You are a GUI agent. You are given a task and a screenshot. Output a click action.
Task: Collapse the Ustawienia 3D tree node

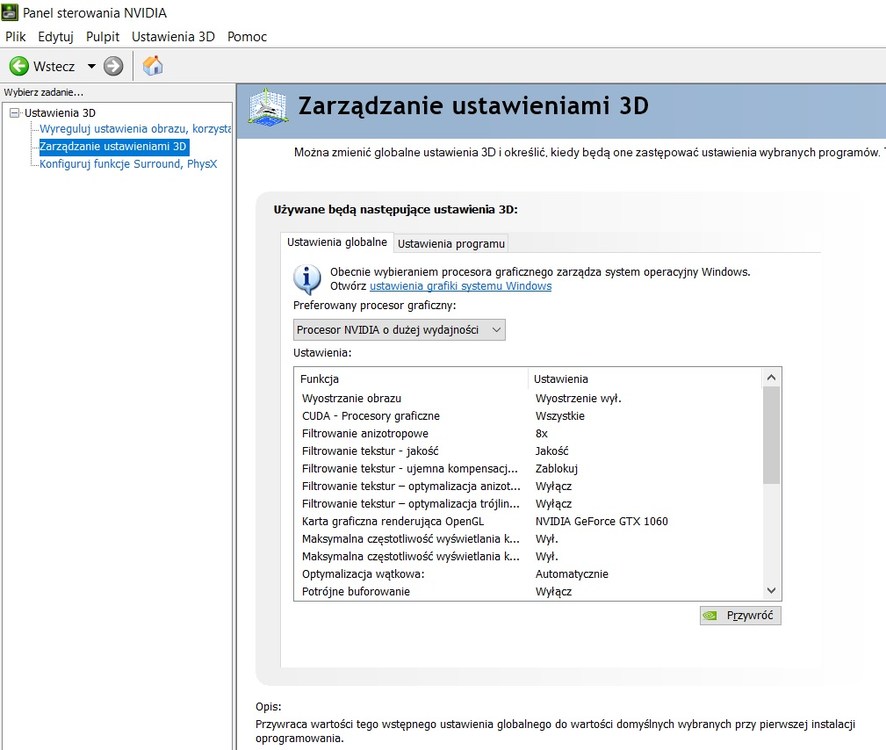15,112
